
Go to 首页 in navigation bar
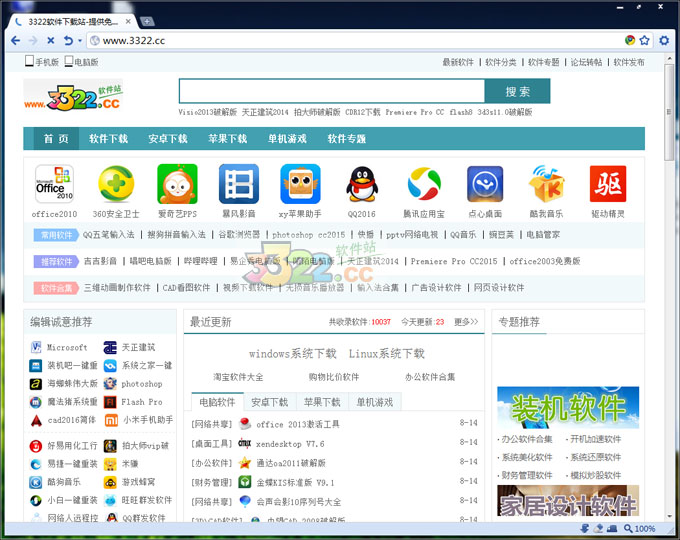pyautogui.click(x=56, y=139)
